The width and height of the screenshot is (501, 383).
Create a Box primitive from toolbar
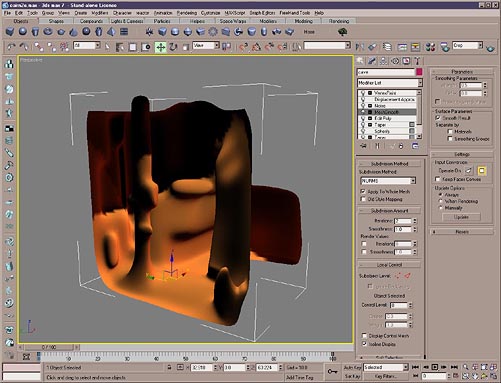click(10, 32)
